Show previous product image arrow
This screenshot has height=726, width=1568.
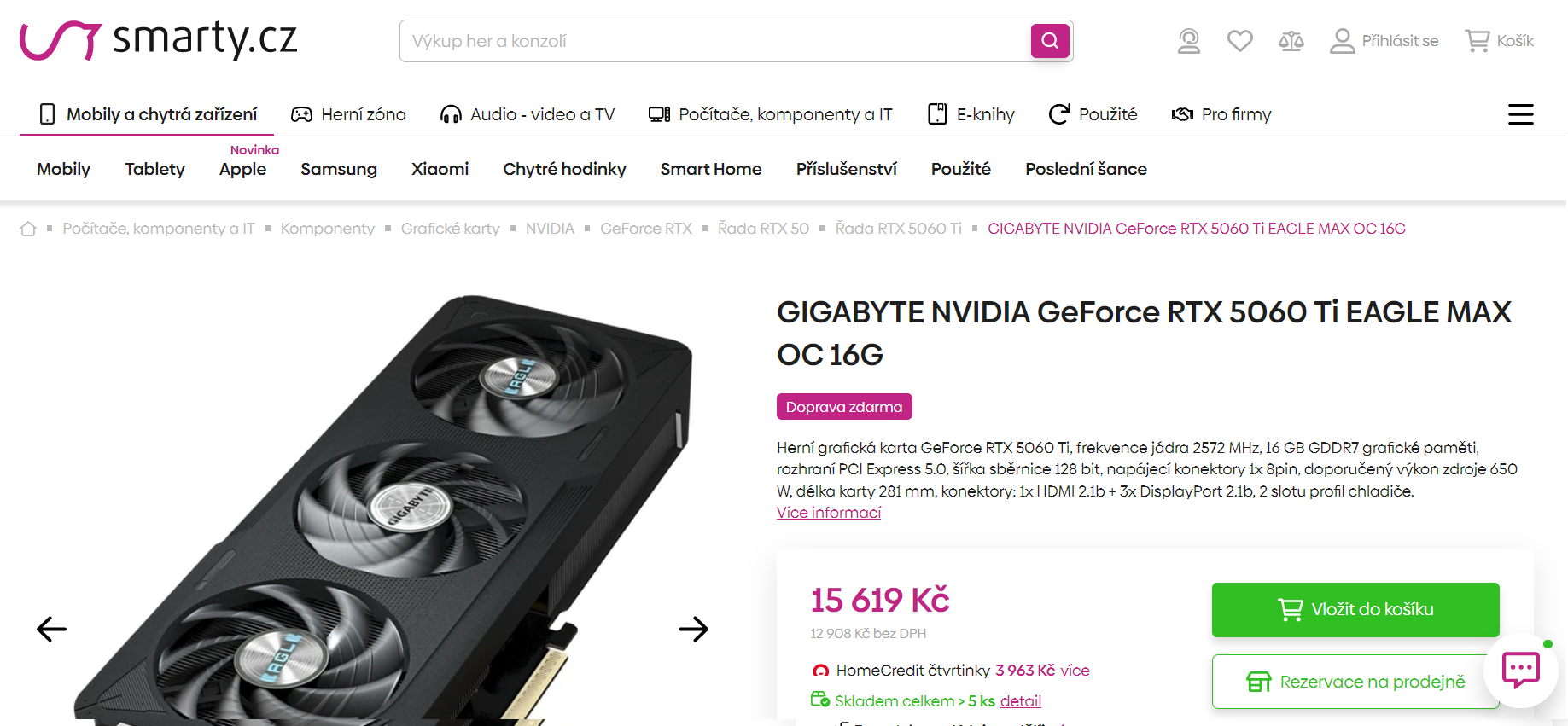51,630
